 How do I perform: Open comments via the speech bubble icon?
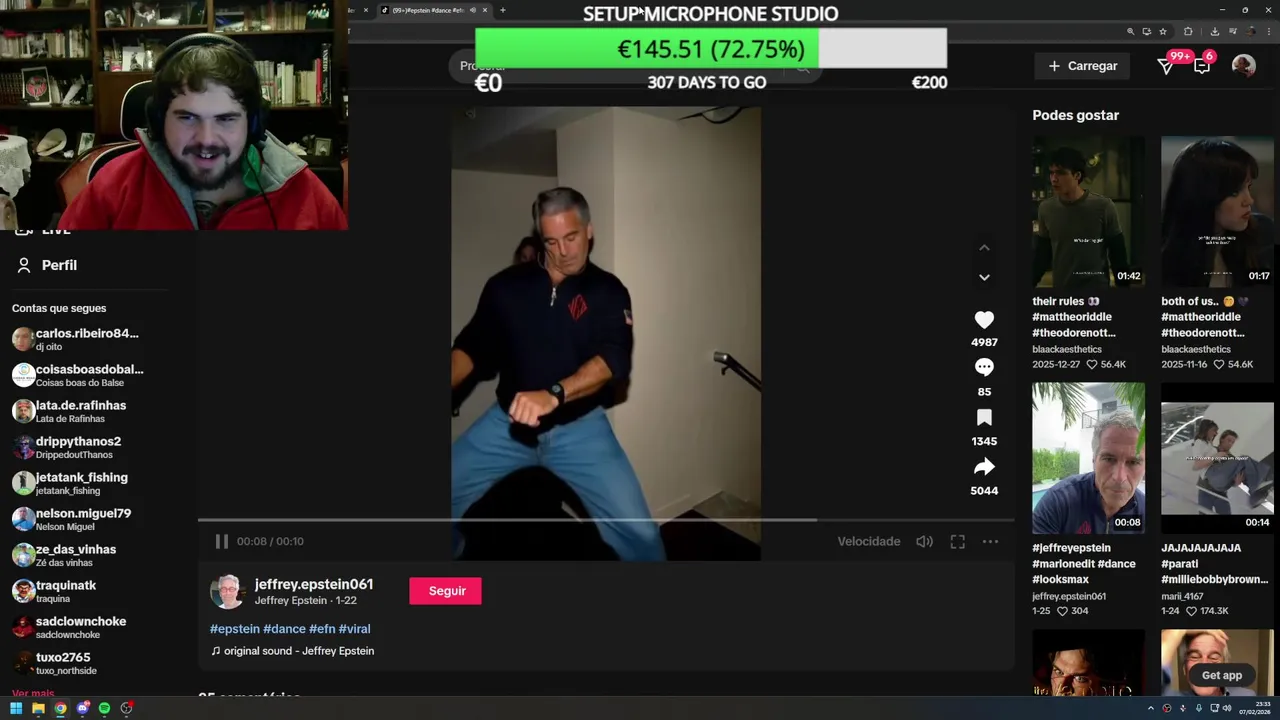point(984,367)
